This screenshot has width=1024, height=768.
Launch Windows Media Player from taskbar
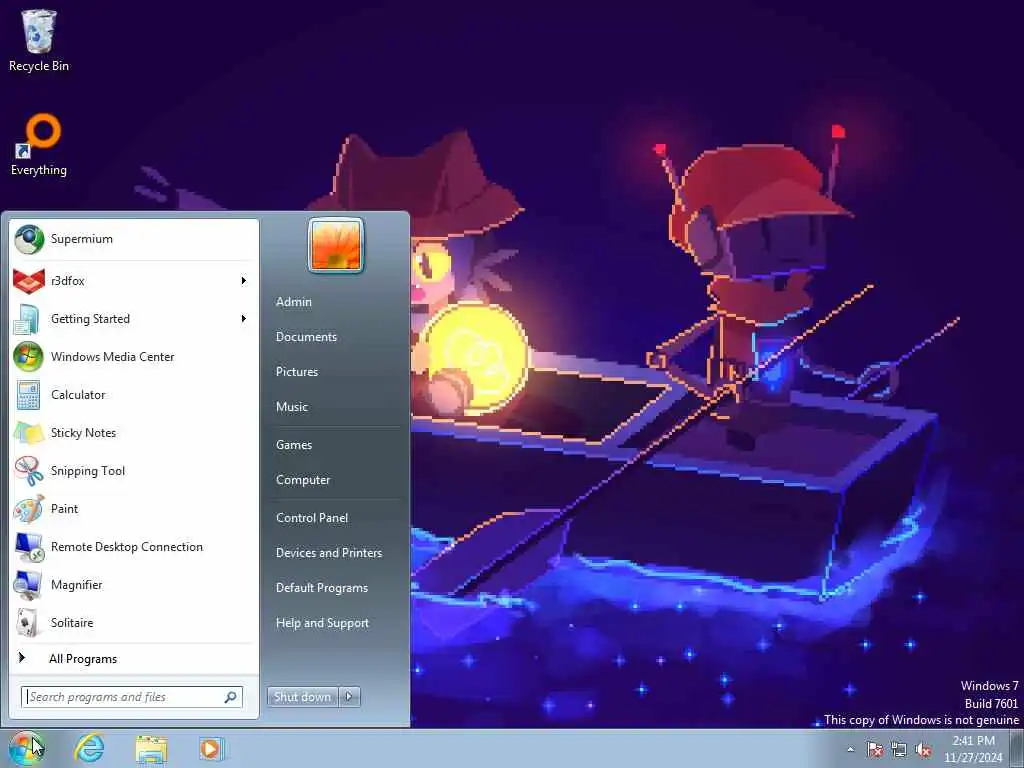coord(211,748)
